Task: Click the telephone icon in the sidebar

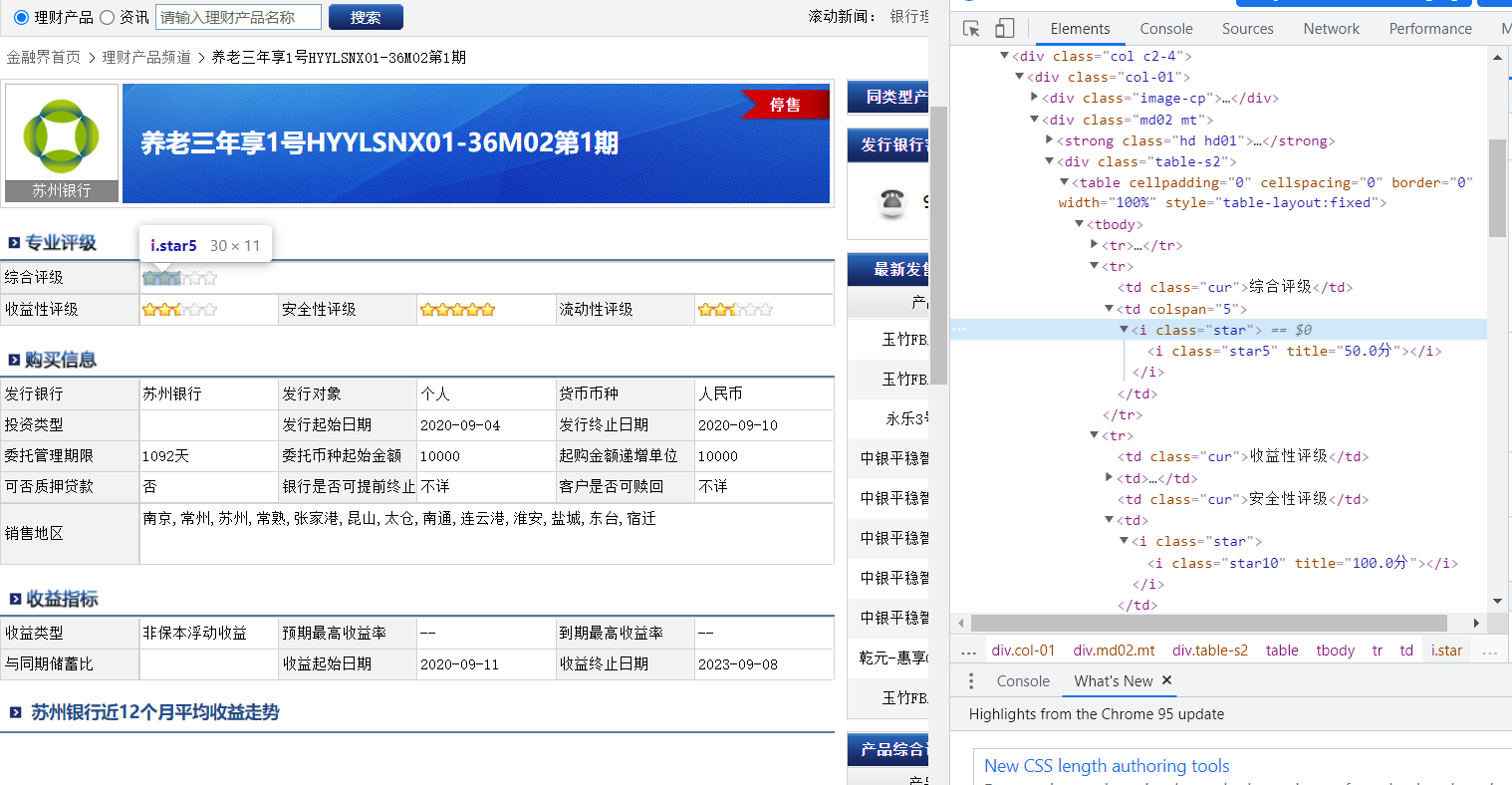Action: [892, 201]
